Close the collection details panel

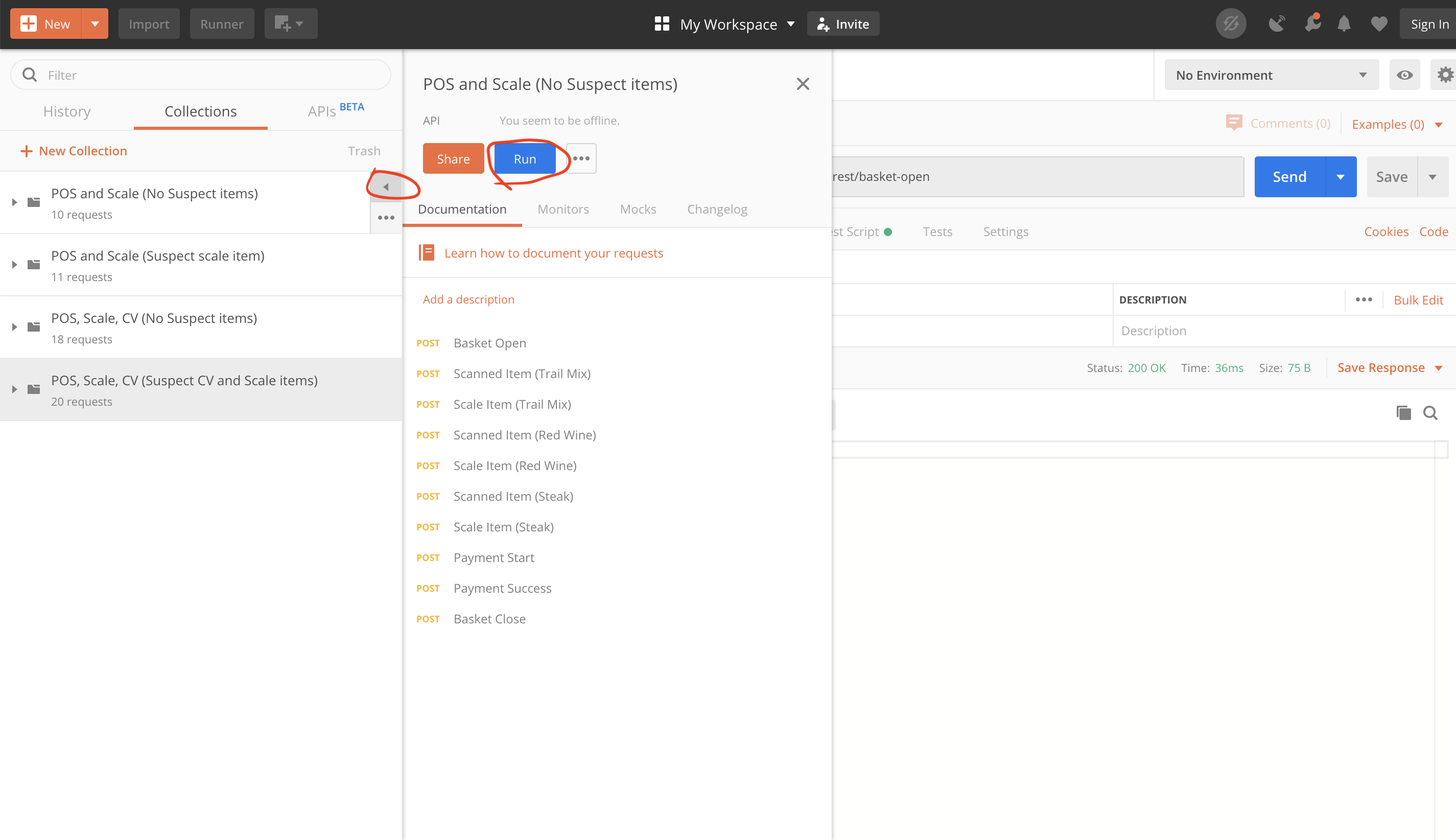[803, 84]
